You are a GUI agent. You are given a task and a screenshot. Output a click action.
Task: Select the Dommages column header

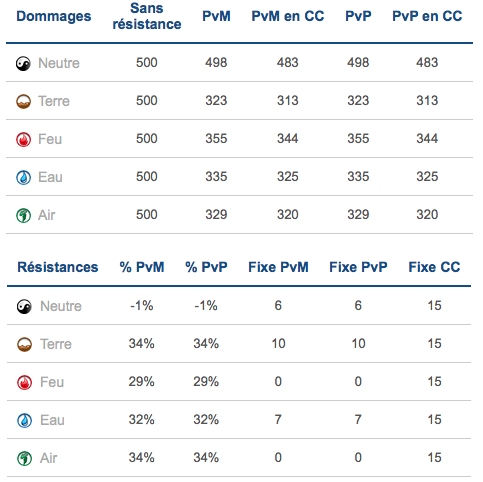point(54,16)
